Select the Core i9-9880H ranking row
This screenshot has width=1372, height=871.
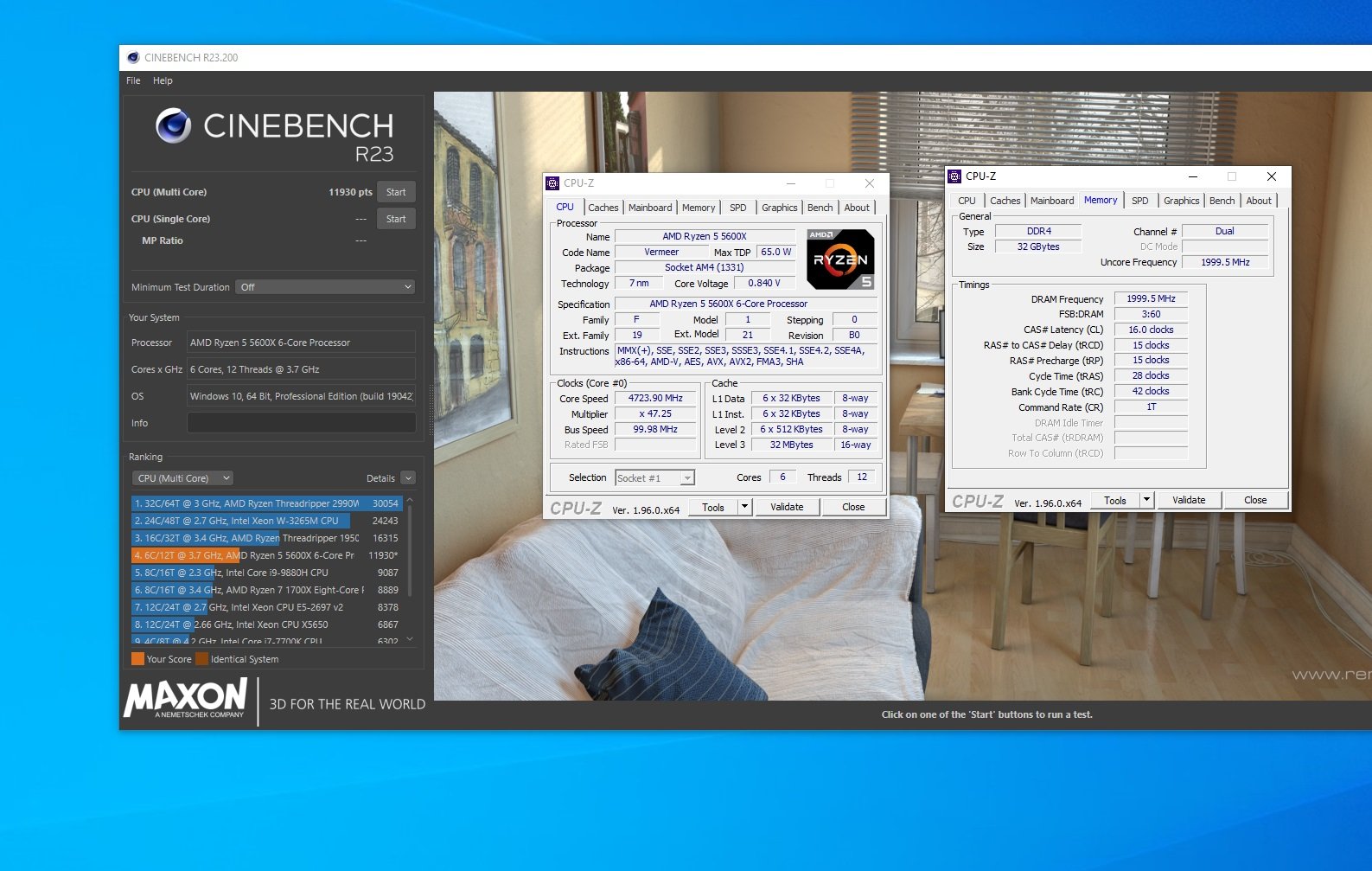click(266, 573)
